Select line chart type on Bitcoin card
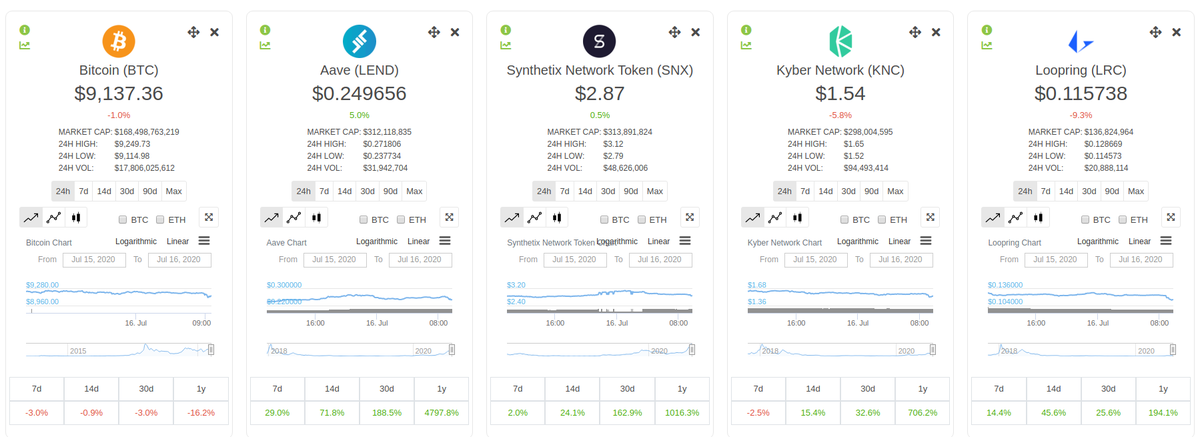 tap(31, 217)
